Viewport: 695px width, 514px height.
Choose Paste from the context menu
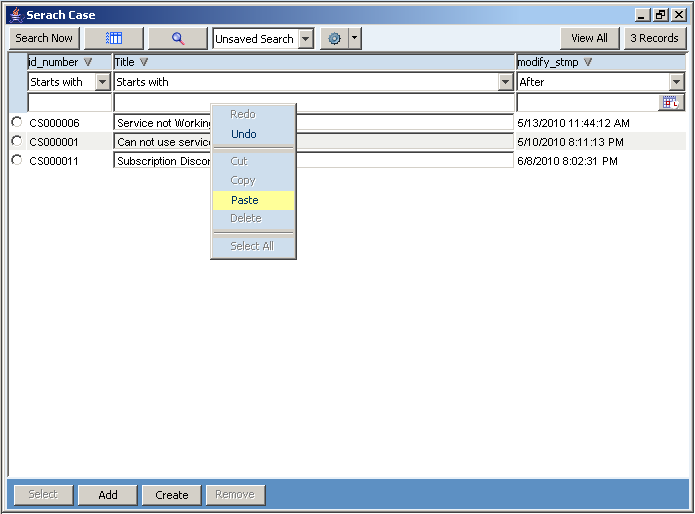245,200
